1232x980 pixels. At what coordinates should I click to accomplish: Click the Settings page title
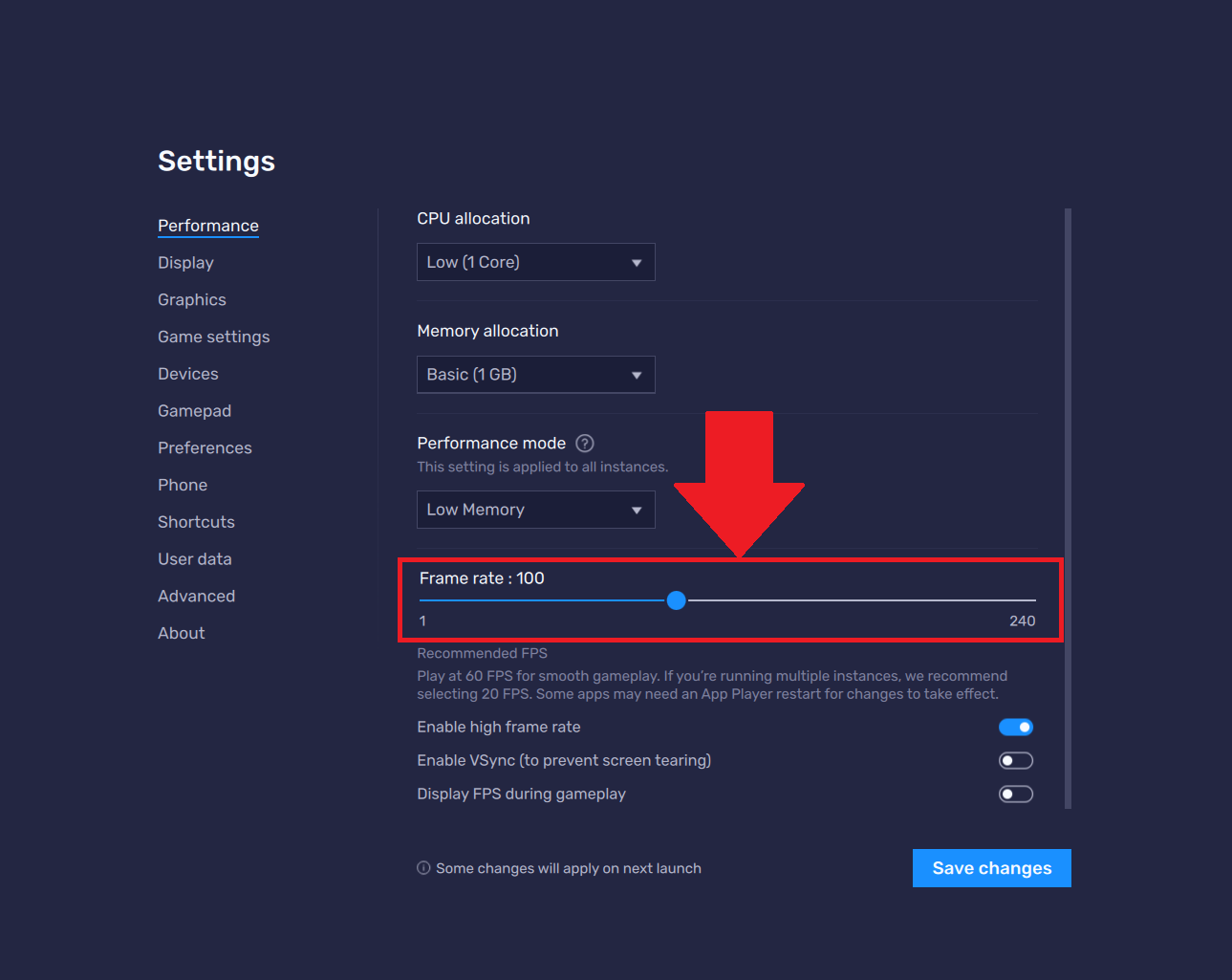click(216, 162)
